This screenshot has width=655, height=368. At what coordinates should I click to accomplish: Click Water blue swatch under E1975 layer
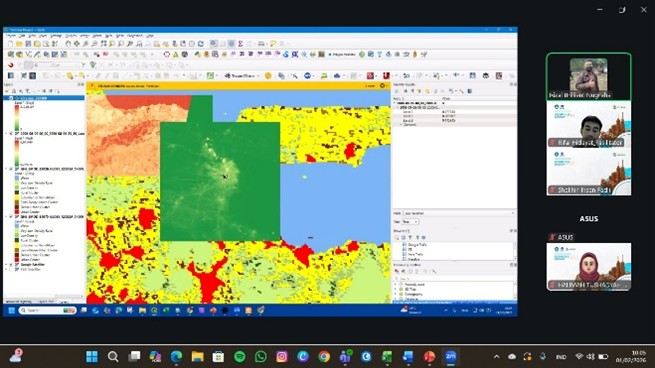[17, 226]
